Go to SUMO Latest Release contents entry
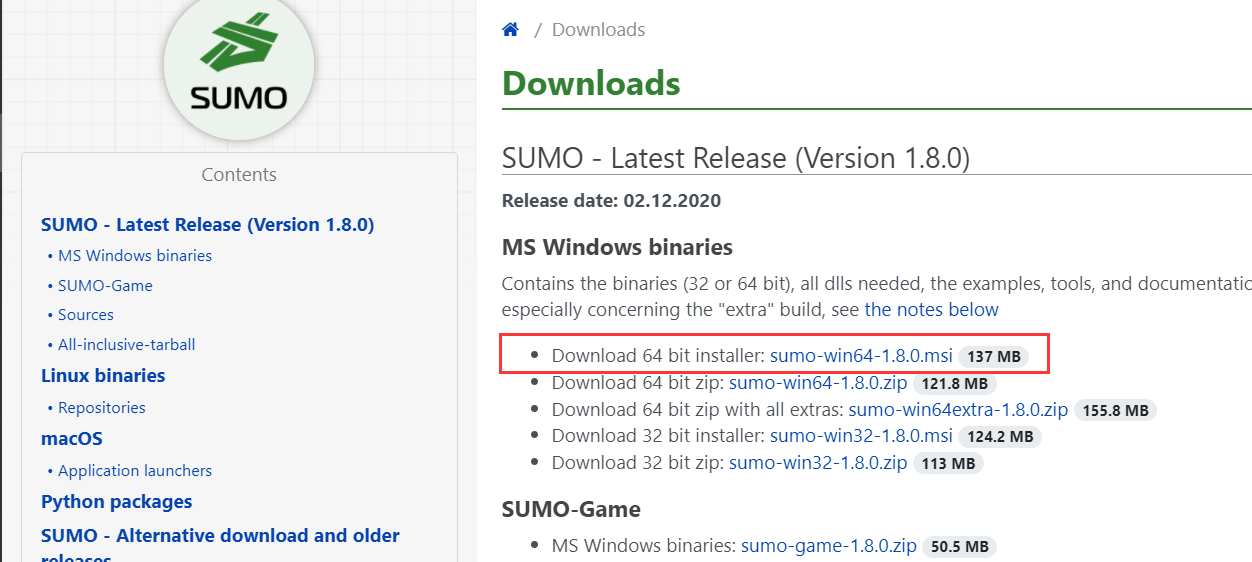Screen dimensions: 1252x562 pyautogui.click(x=207, y=225)
